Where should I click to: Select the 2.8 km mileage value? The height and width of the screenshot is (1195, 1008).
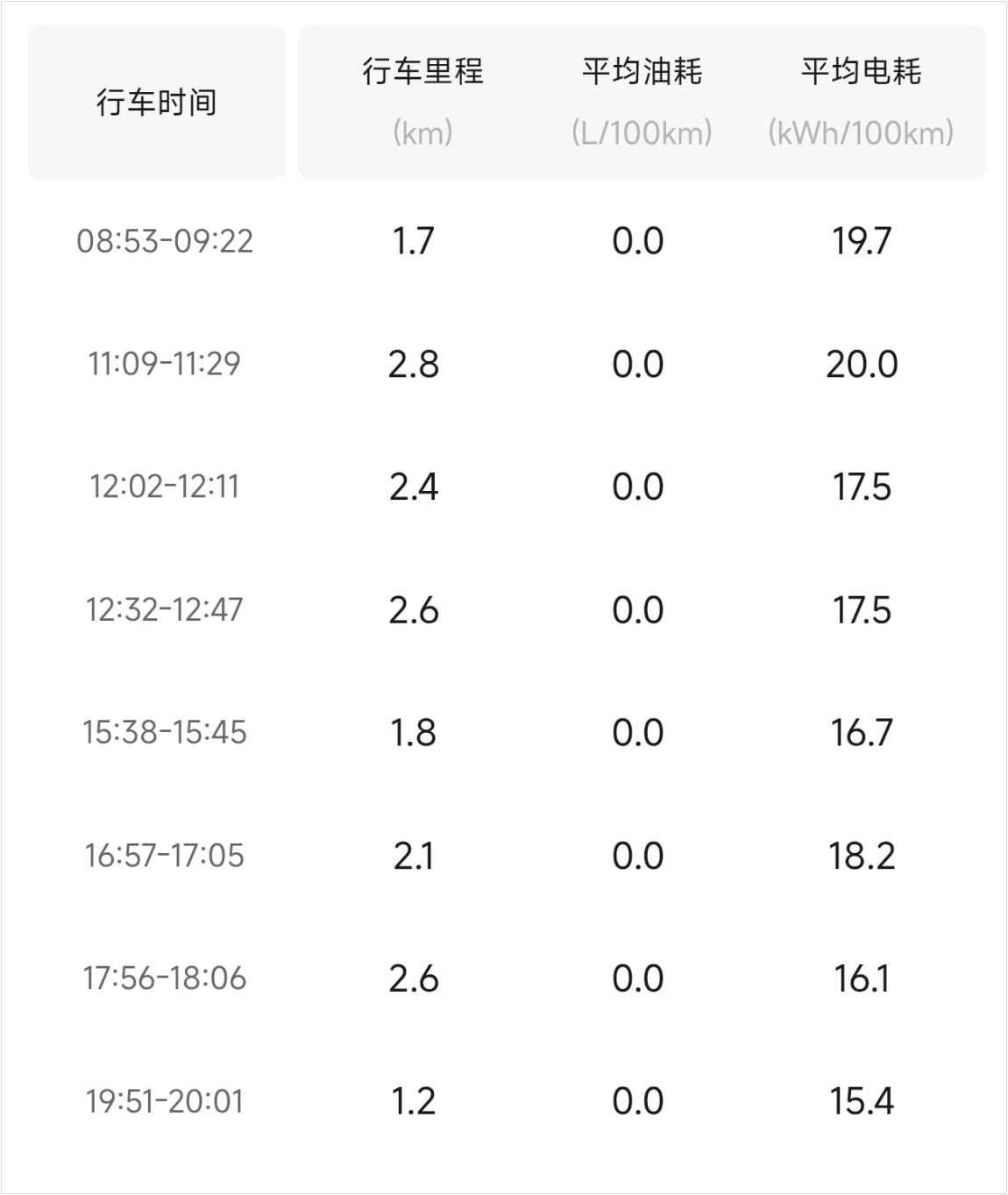pyautogui.click(x=414, y=364)
